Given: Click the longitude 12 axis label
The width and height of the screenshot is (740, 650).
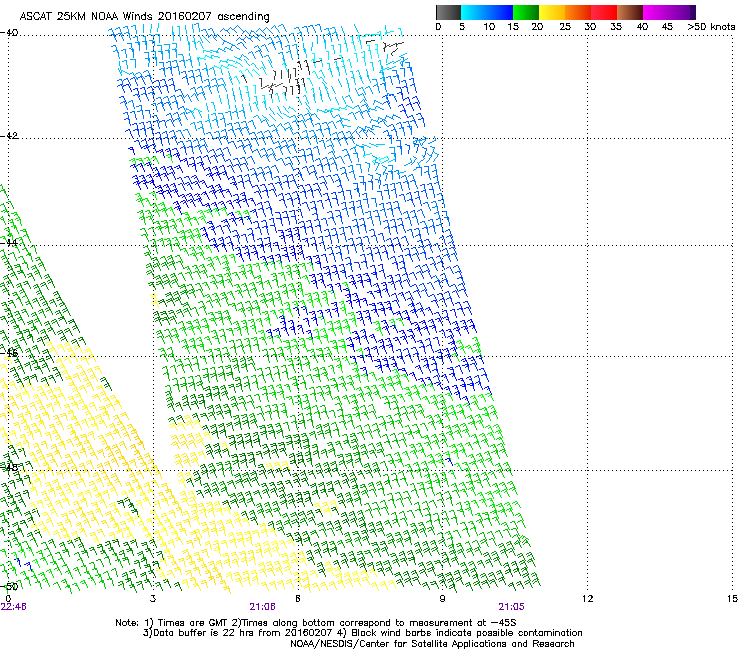Looking at the screenshot, I should tap(587, 599).
